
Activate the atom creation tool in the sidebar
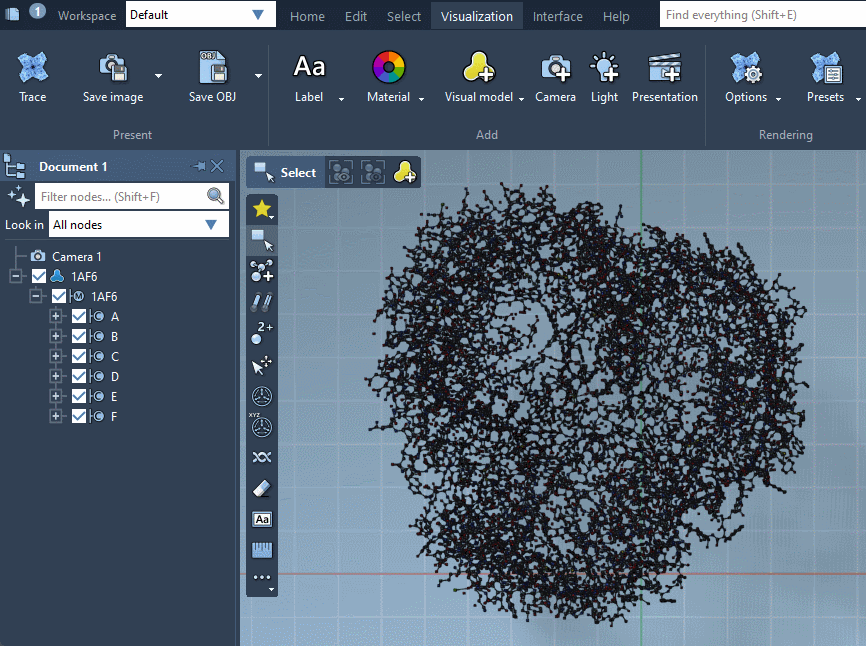[x=261, y=270]
